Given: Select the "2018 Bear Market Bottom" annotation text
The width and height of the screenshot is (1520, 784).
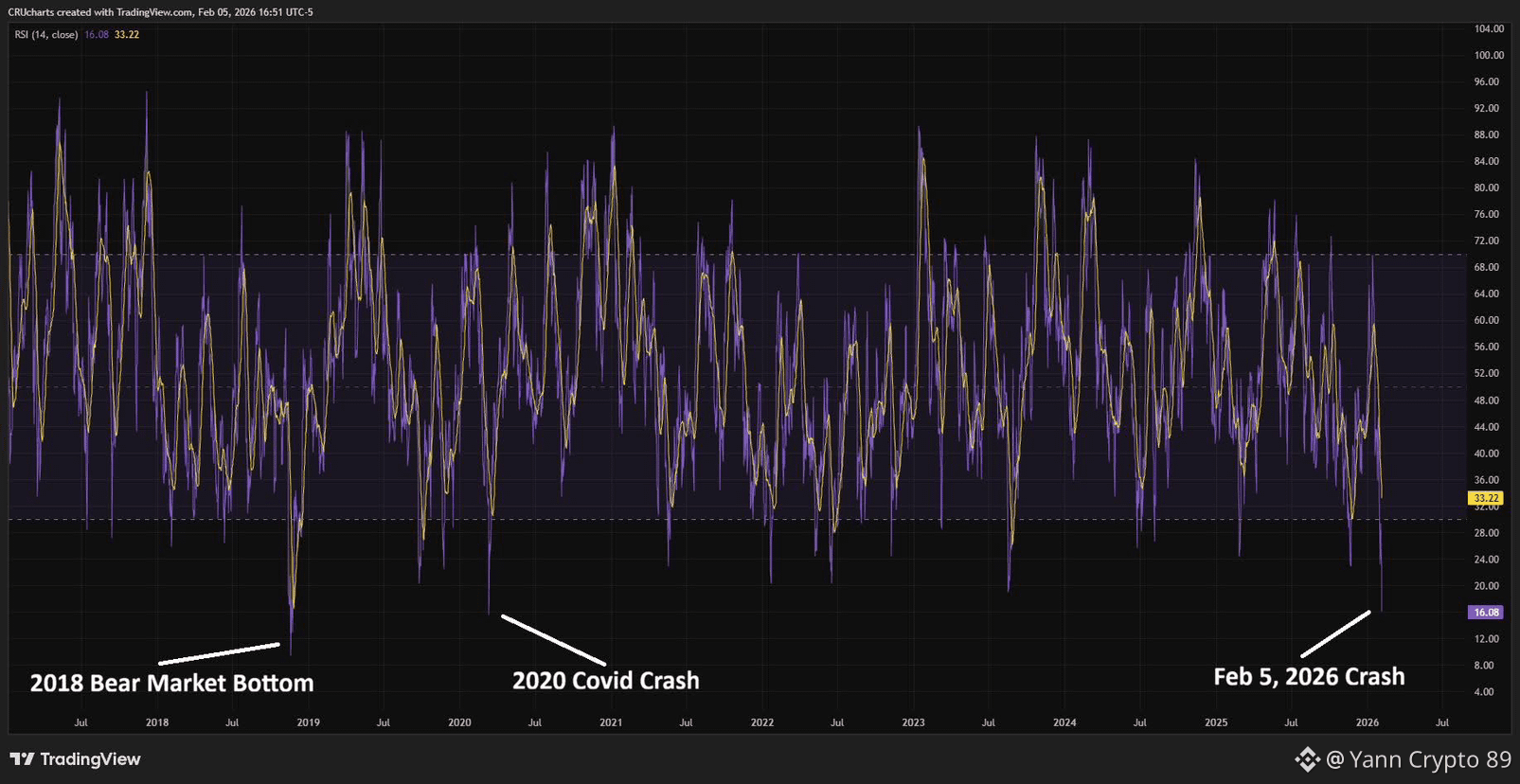Looking at the screenshot, I should pyautogui.click(x=171, y=683).
